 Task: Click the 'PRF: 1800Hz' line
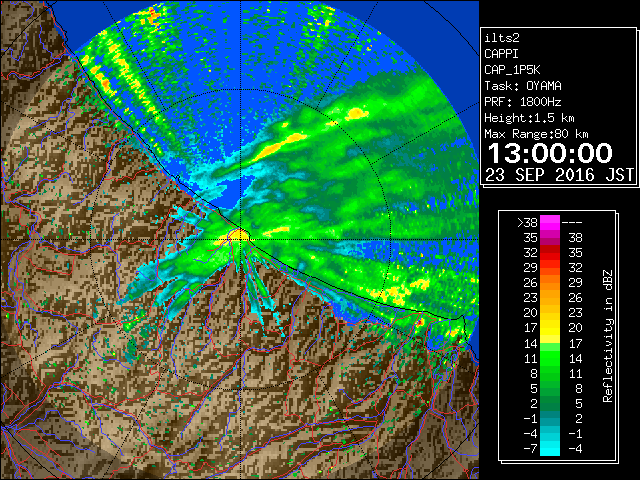[523, 102]
